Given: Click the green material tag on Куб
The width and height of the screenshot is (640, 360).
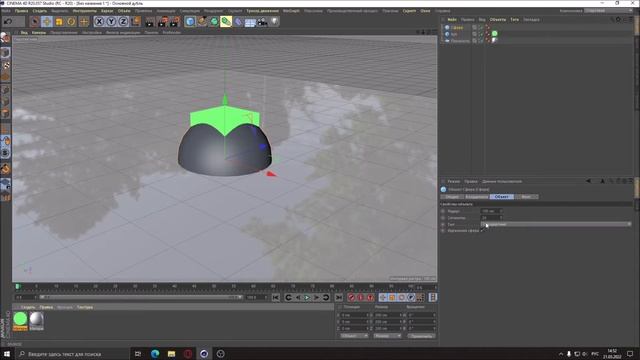Looking at the screenshot, I should coord(495,33).
